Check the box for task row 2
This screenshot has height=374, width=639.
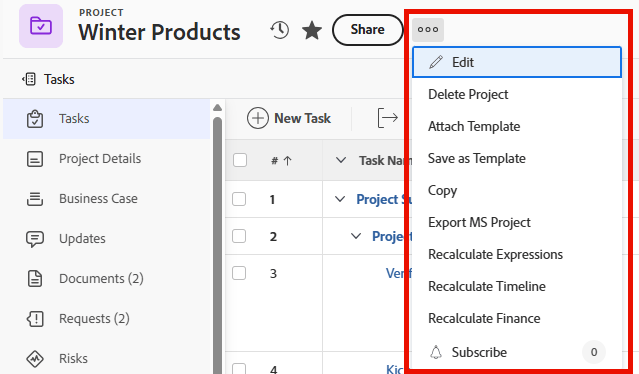(x=239, y=236)
